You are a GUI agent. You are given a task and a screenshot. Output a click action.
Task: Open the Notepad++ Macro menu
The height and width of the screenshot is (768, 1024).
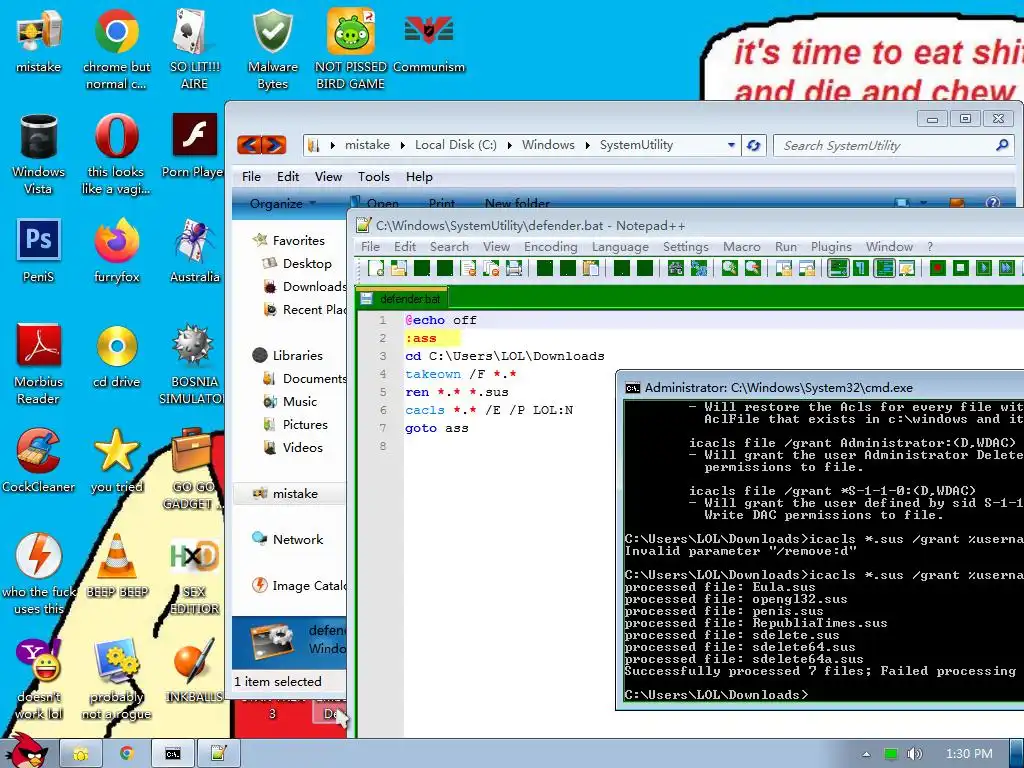741,246
